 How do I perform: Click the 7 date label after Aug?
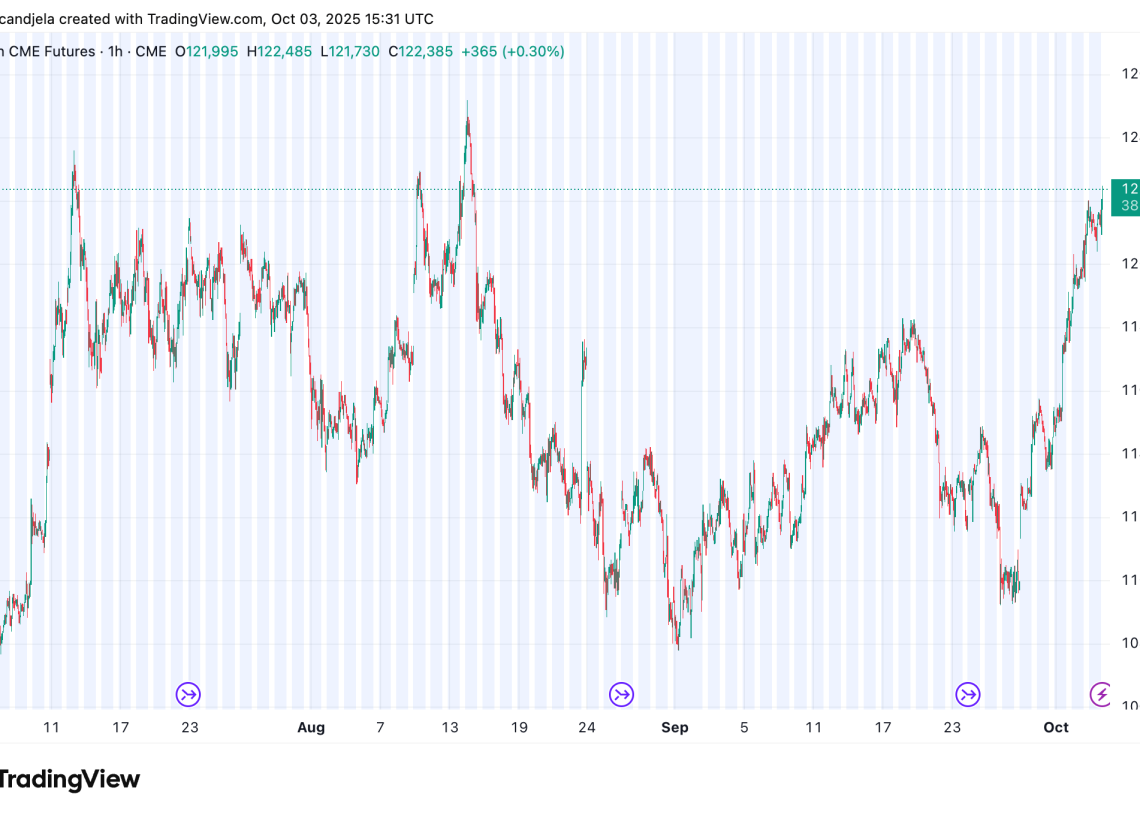pos(380,727)
